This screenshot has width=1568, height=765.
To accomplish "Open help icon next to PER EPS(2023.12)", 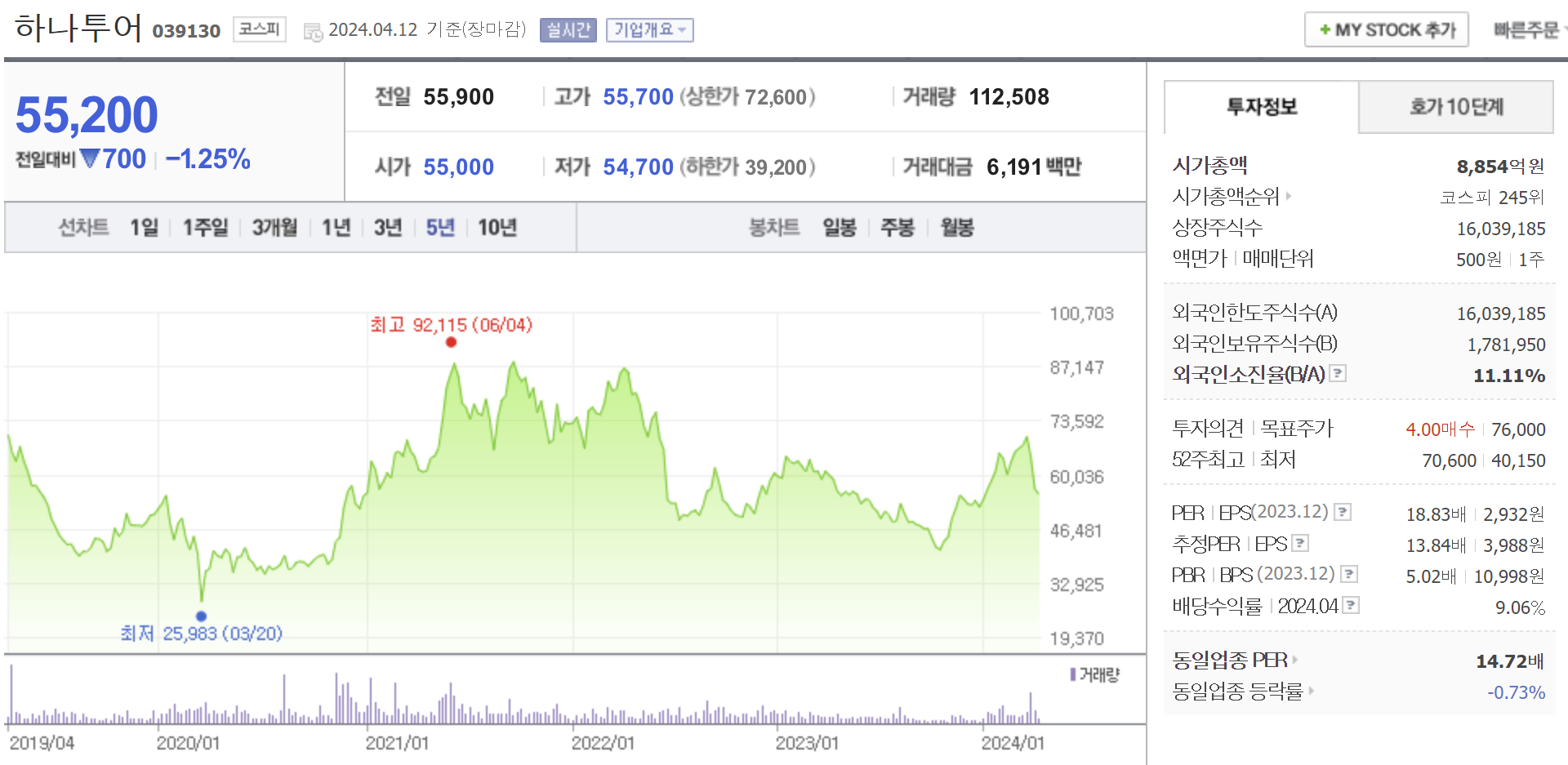I will click(1343, 512).
